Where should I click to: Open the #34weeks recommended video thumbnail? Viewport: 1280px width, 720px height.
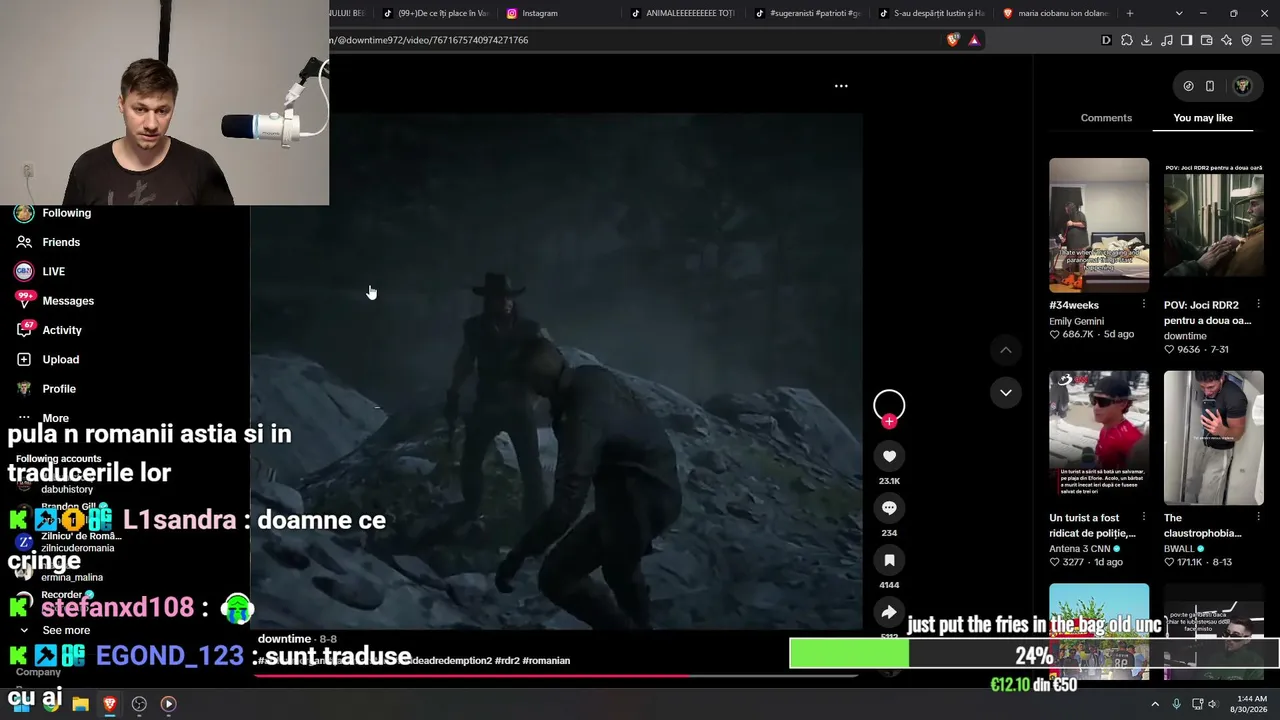coord(1099,225)
